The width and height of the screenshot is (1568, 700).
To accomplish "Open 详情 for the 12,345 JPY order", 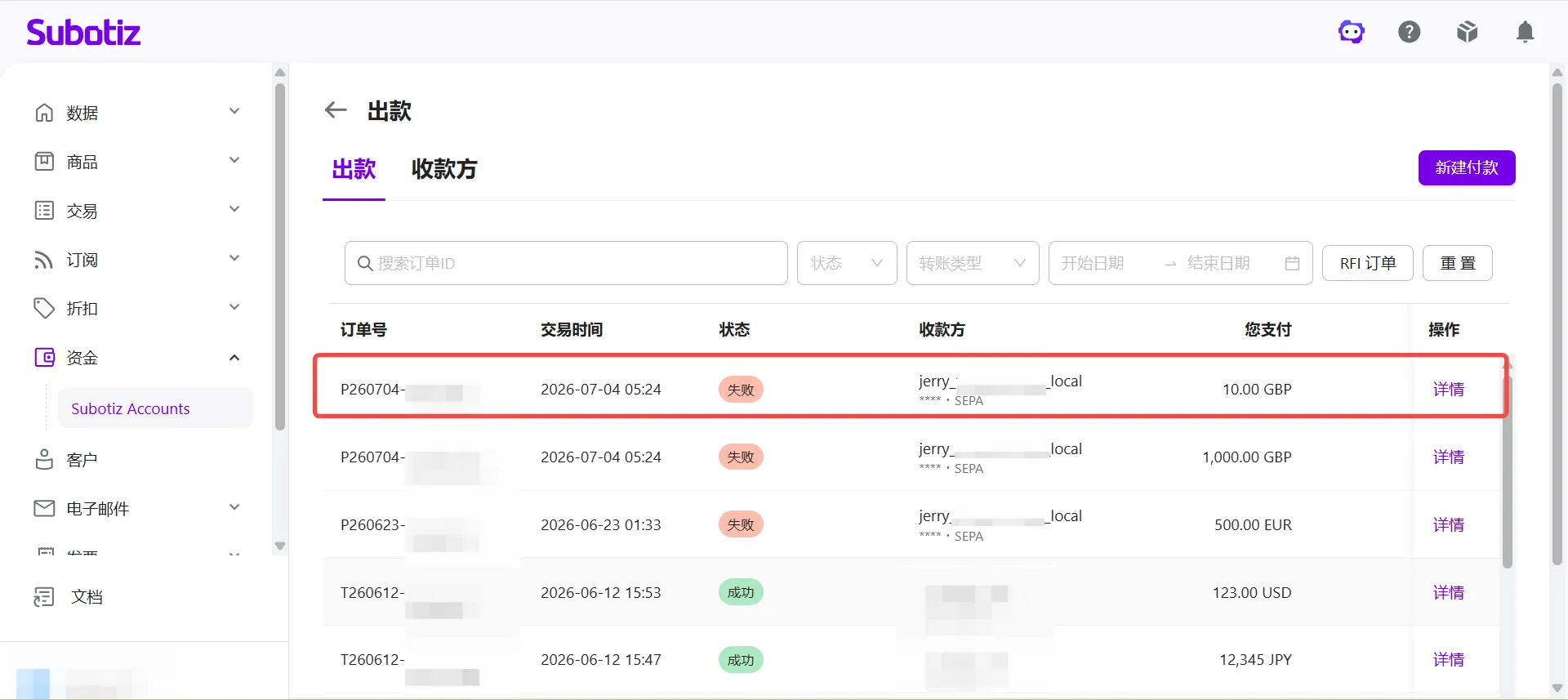I will (x=1449, y=660).
